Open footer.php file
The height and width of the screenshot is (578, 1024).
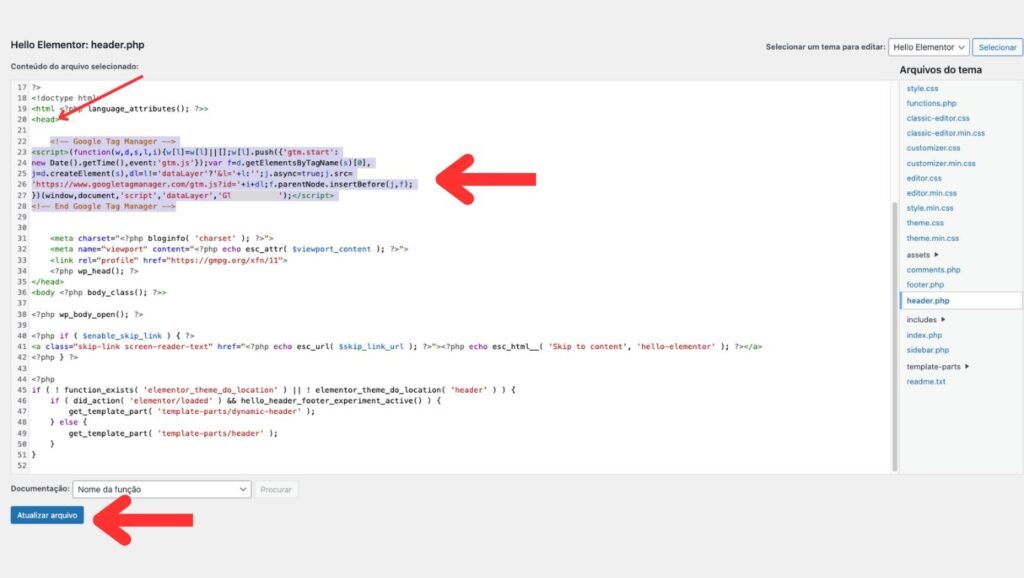coord(925,285)
